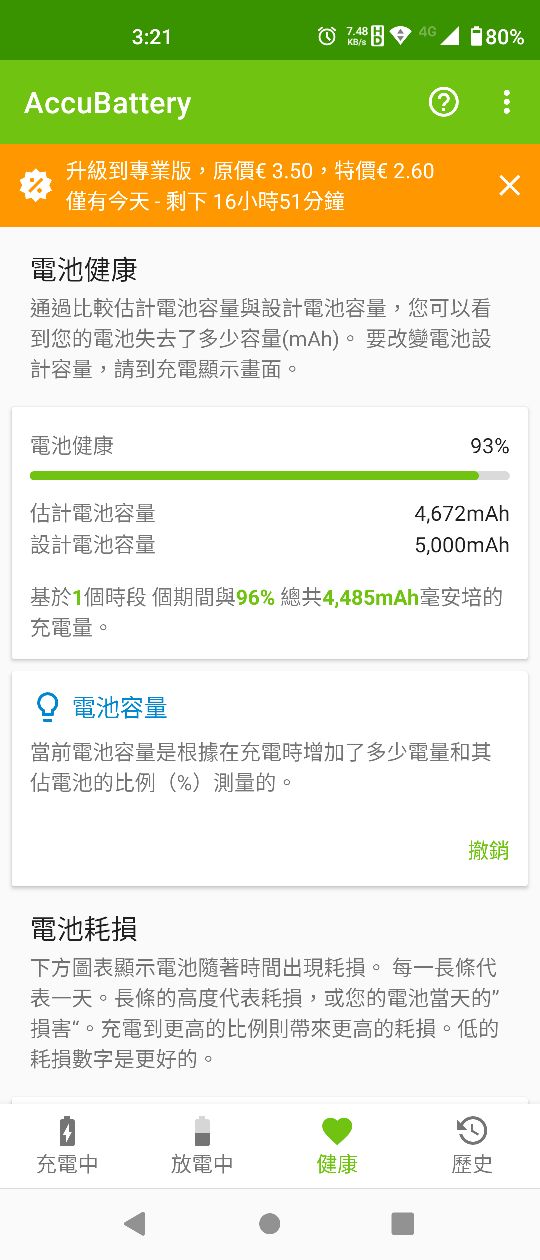The image size is (540, 1260).
Task: Click the 撤銷 dismiss button
Action: coord(489,850)
